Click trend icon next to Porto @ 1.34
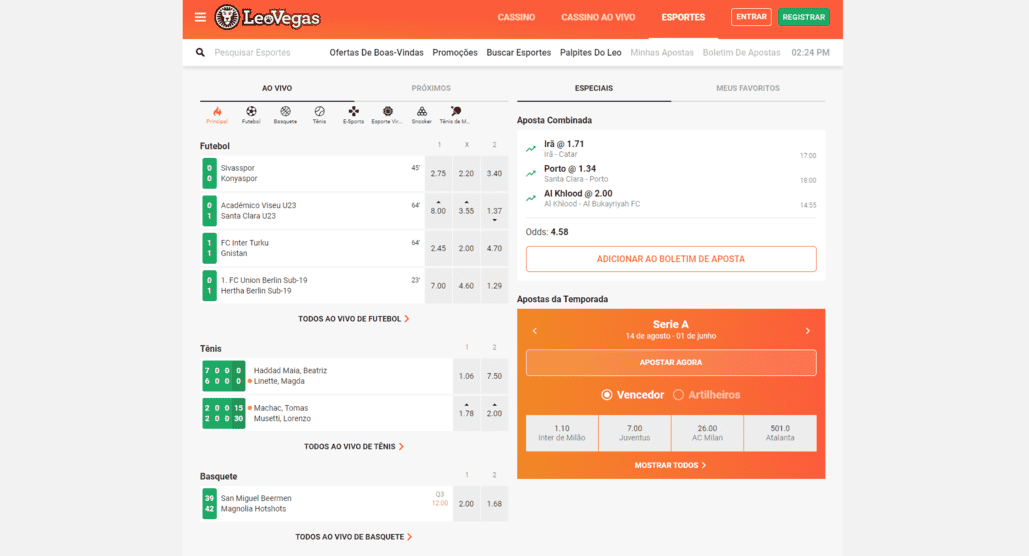The image size is (1029, 556). click(531, 174)
